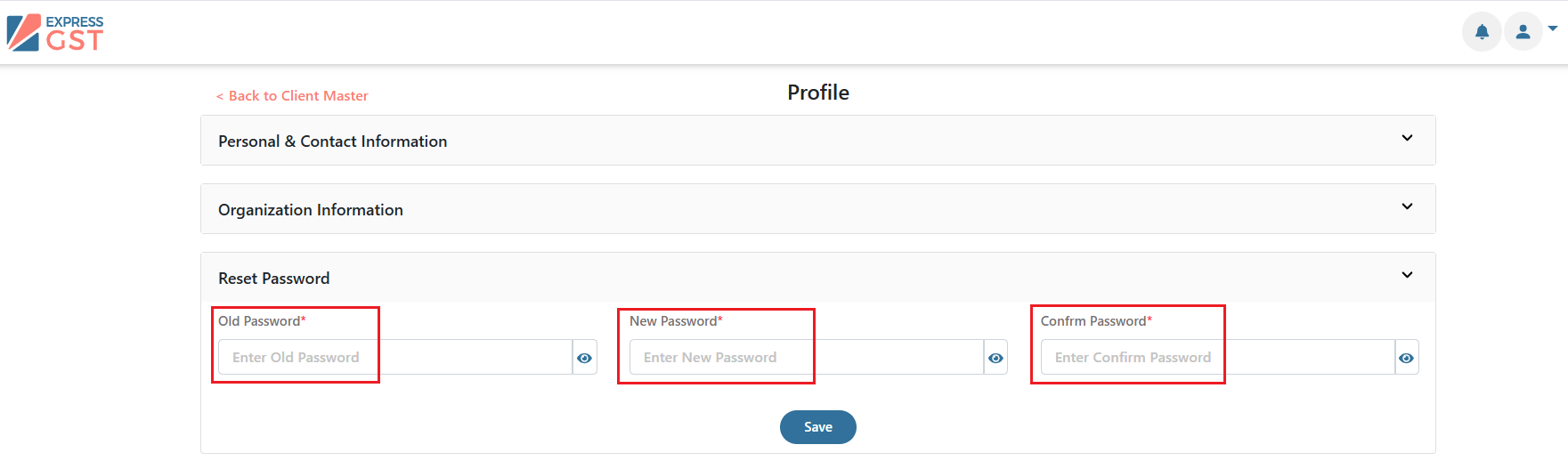Expand Organization Information chevron
The image size is (1568, 469).
(1407, 206)
